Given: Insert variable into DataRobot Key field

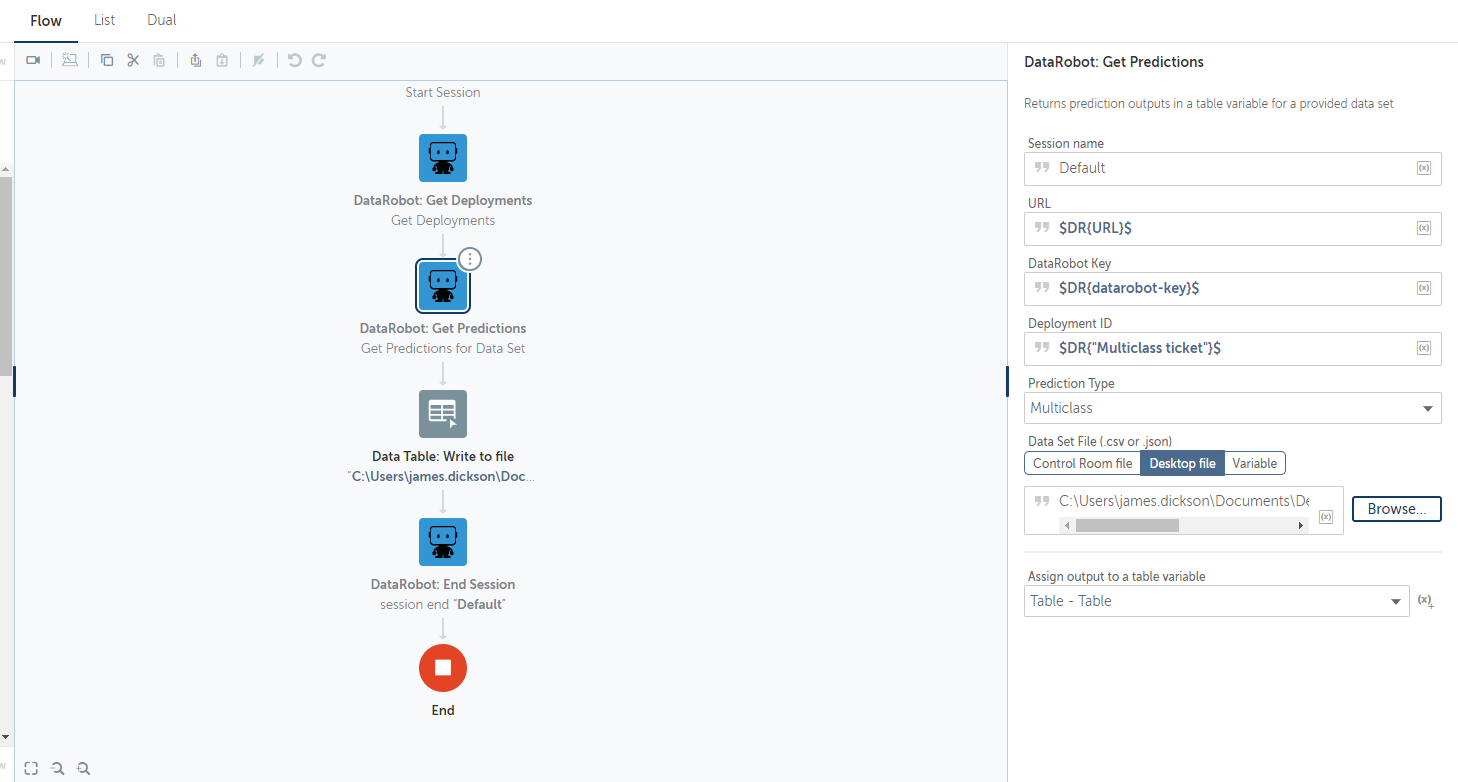Looking at the screenshot, I should point(1424,288).
